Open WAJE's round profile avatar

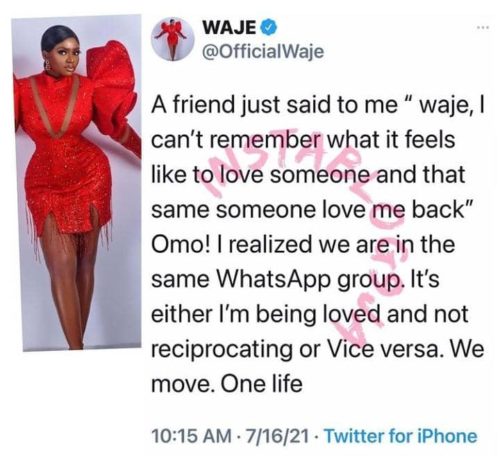tap(173, 39)
